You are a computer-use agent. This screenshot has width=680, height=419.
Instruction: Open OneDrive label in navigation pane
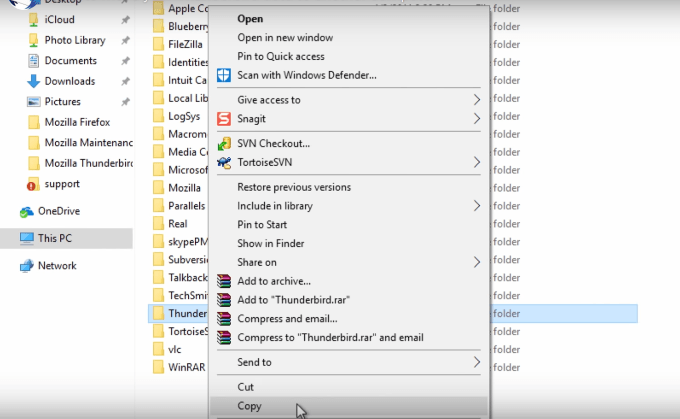point(59,211)
